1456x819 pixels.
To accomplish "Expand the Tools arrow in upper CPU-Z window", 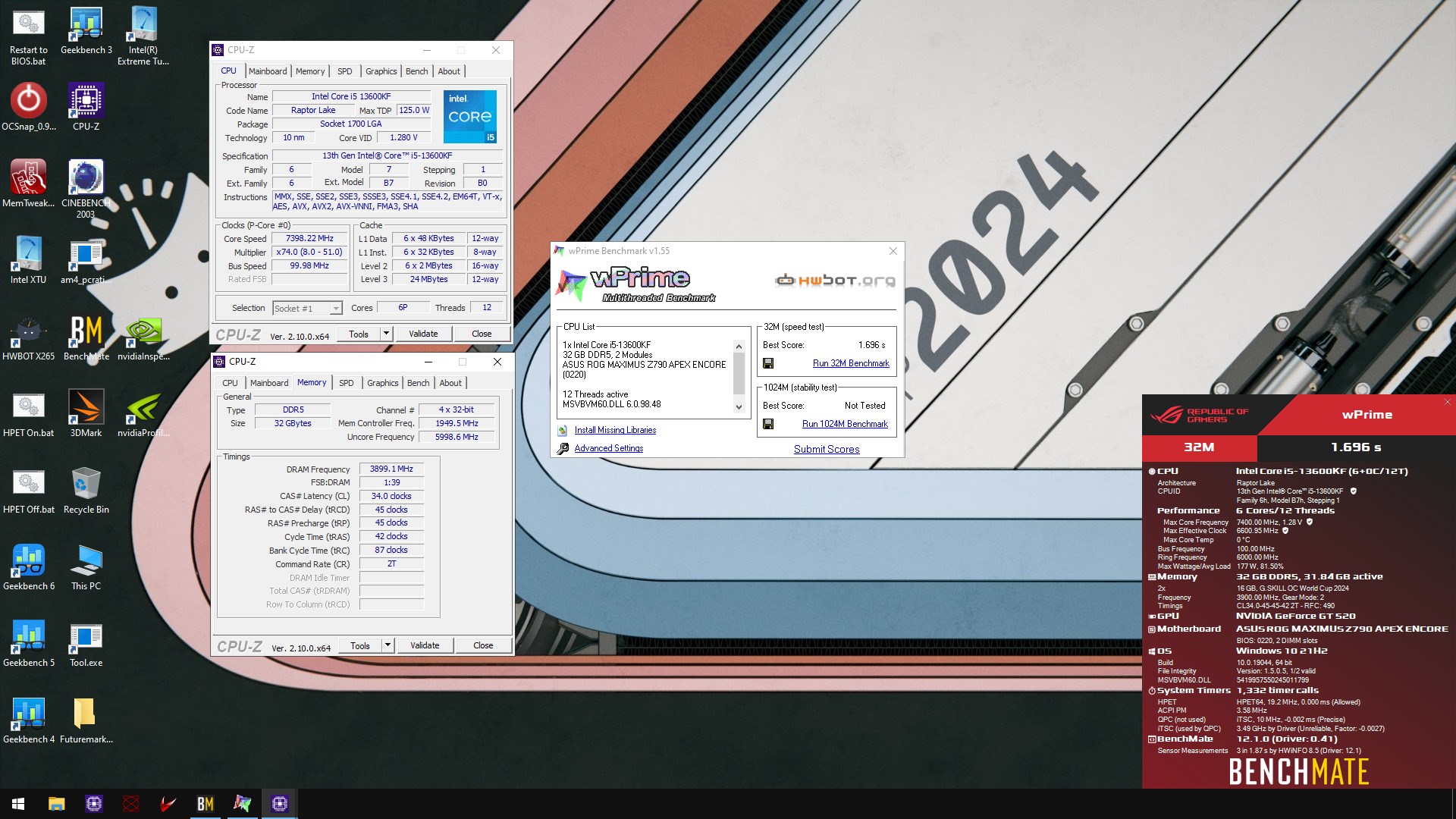I will 386,334.
